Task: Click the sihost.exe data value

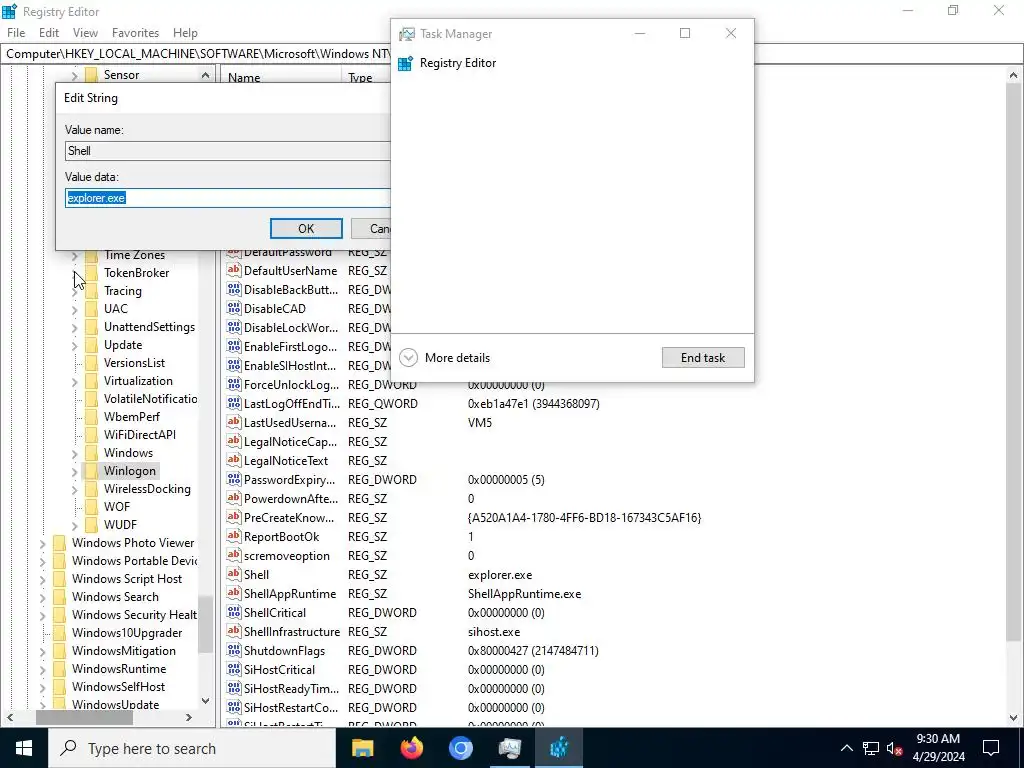Action: [x=494, y=632]
